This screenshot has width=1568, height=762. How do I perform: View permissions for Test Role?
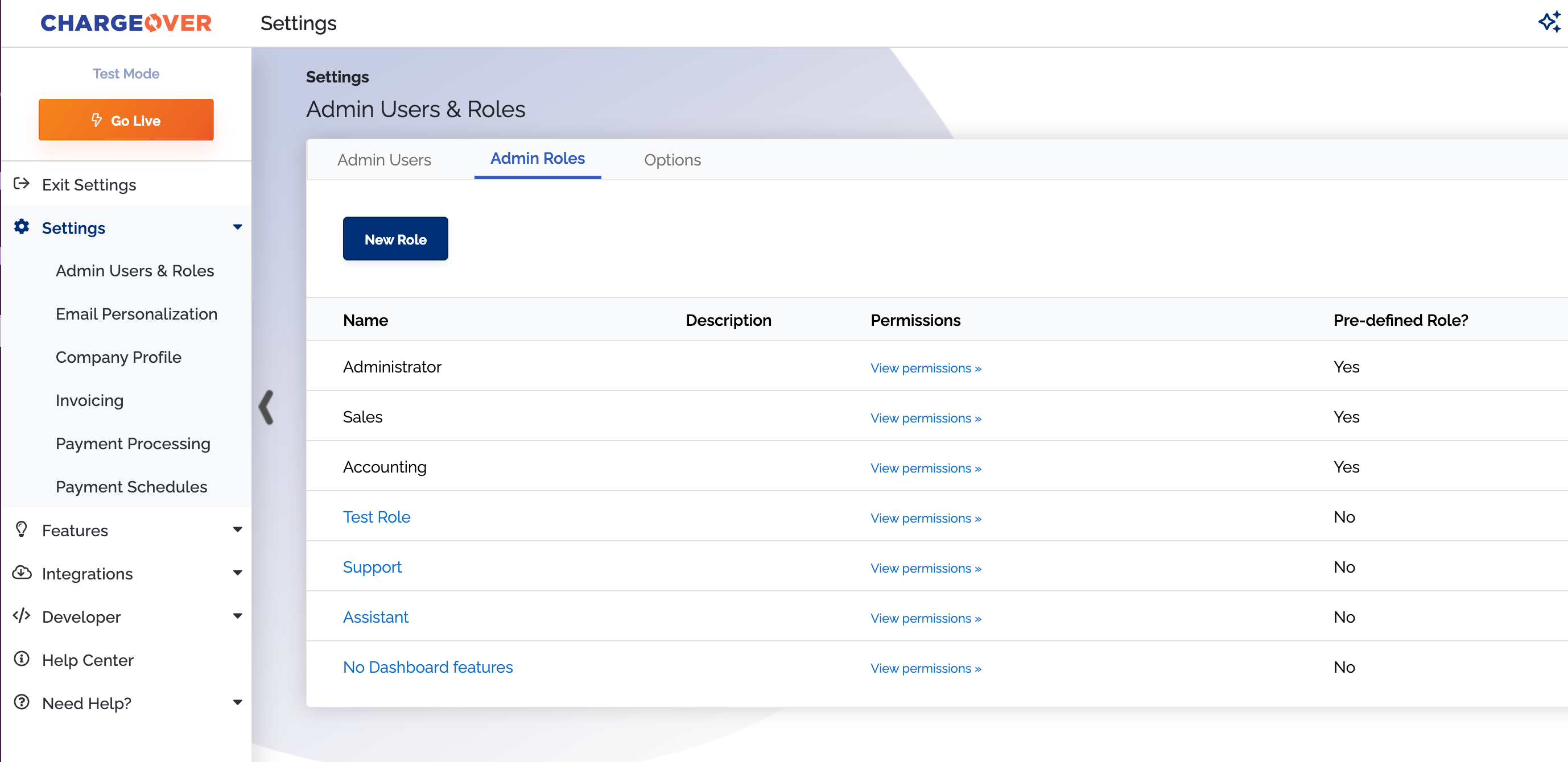click(x=925, y=518)
